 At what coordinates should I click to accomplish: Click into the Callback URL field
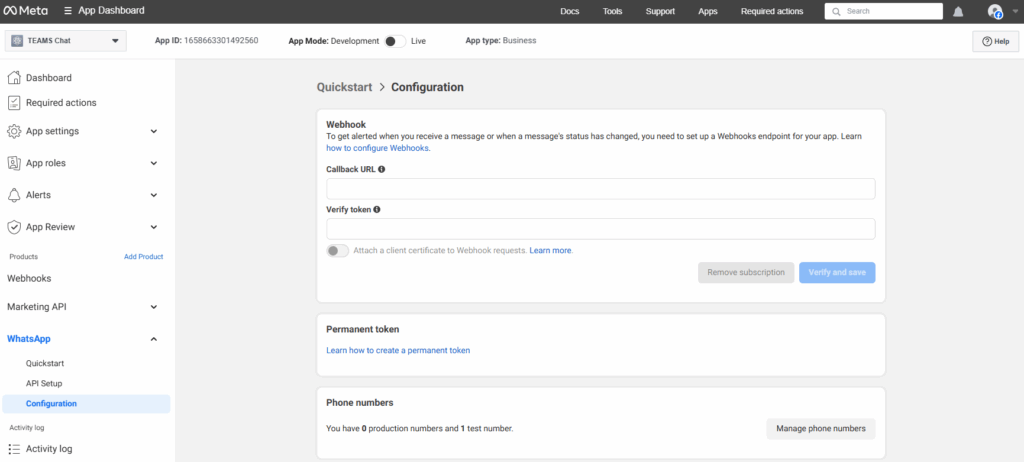(601, 189)
